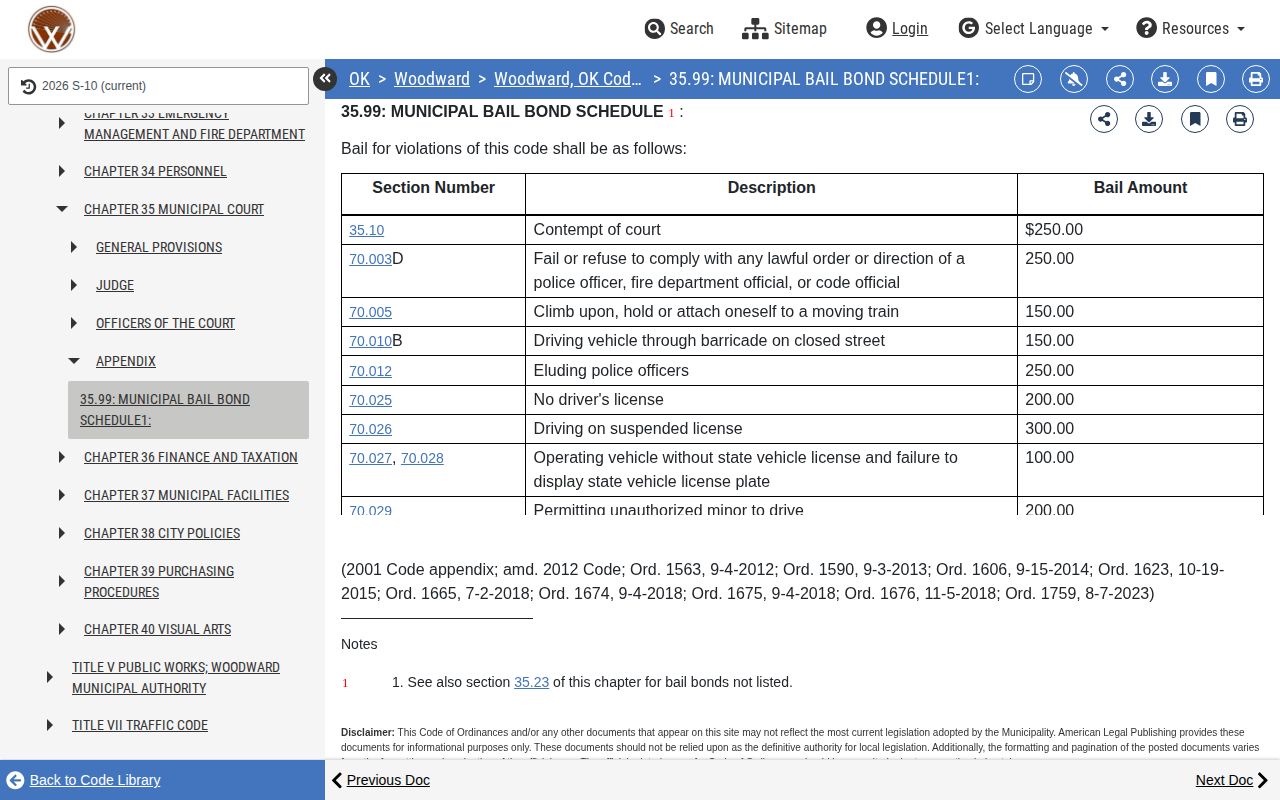This screenshot has width=1280, height=800.
Task: Open Title VII Traffic Code
Action: point(140,725)
